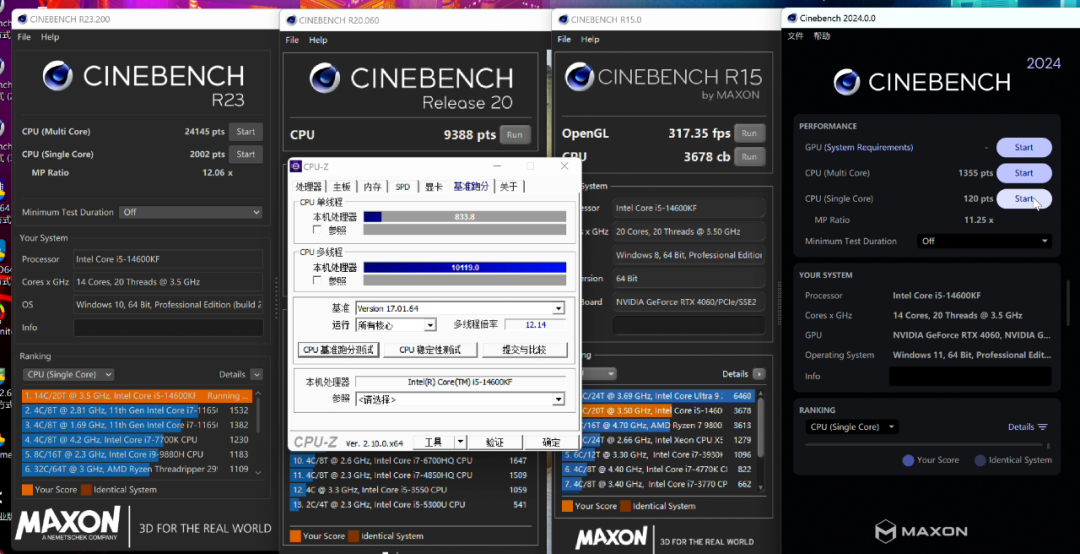
Task: Select R20 ranking row Core i7-6700HQ CPU
Action: [x=410, y=460]
